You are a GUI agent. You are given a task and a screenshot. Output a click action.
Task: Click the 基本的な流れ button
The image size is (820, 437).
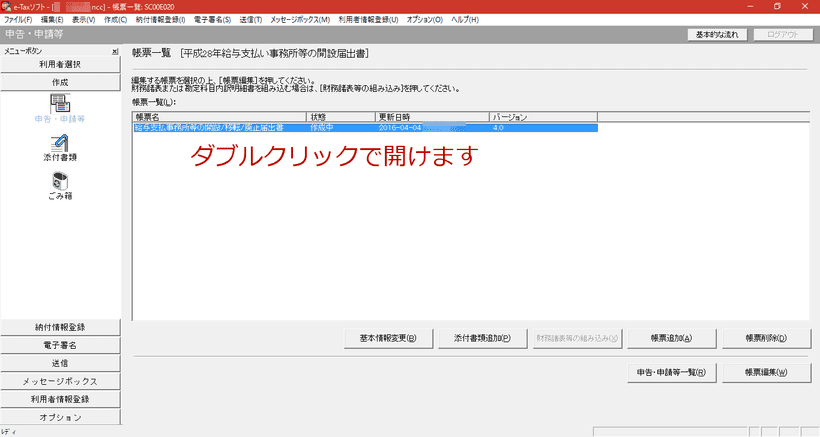tap(717, 34)
